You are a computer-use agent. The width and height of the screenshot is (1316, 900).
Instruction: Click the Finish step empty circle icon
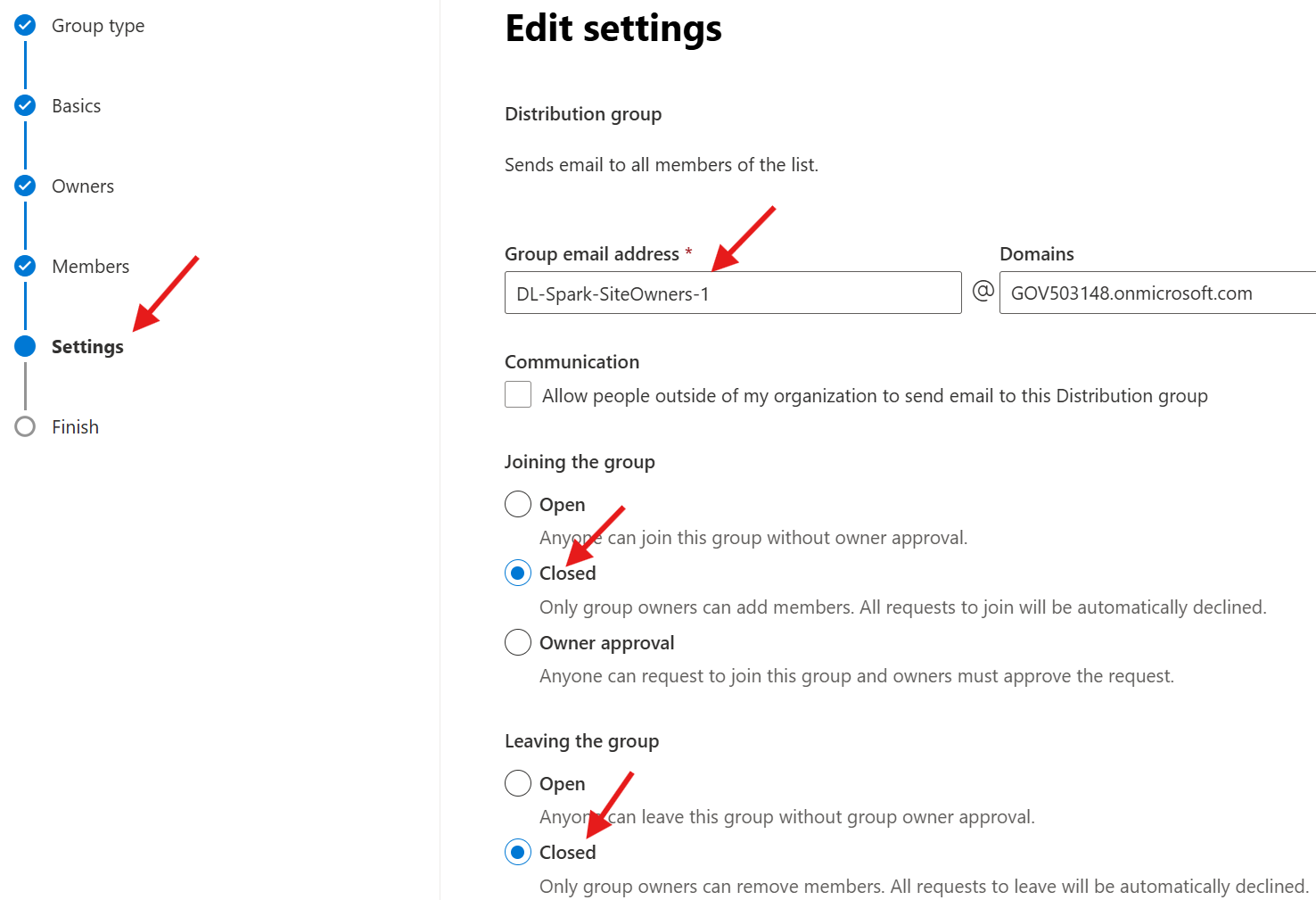click(25, 427)
